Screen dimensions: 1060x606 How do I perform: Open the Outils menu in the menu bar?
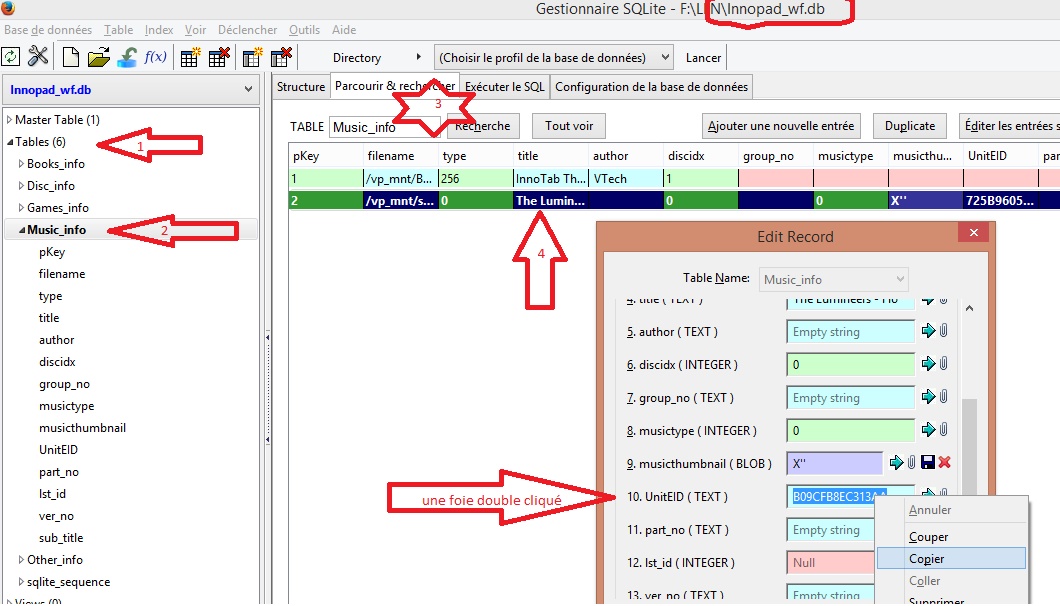(x=304, y=30)
